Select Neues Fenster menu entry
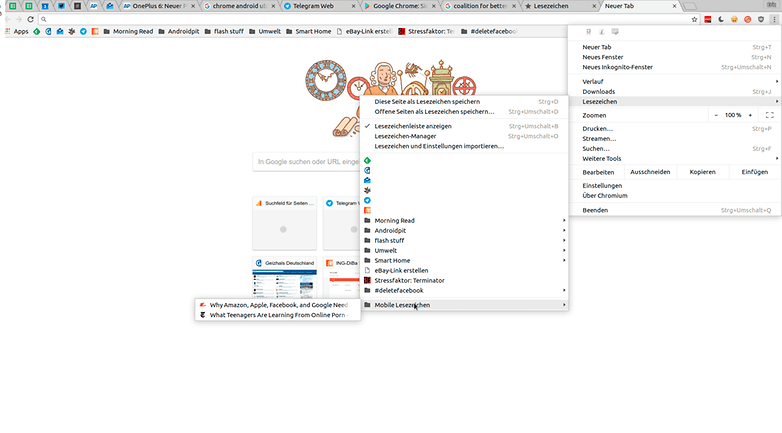The height and width of the screenshot is (433, 782). click(x=675, y=57)
